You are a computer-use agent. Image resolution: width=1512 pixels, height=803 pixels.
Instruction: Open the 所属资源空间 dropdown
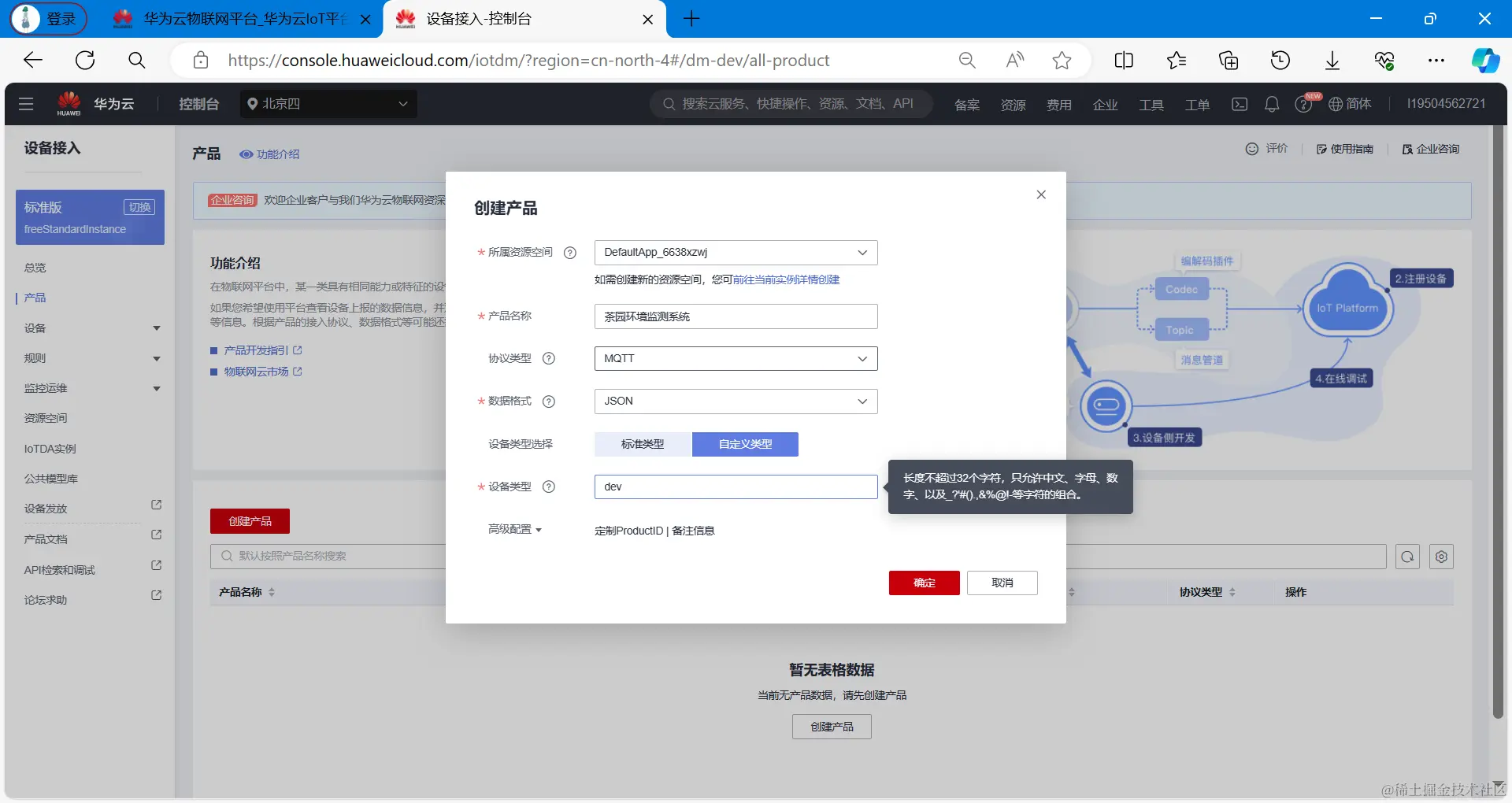coord(736,253)
